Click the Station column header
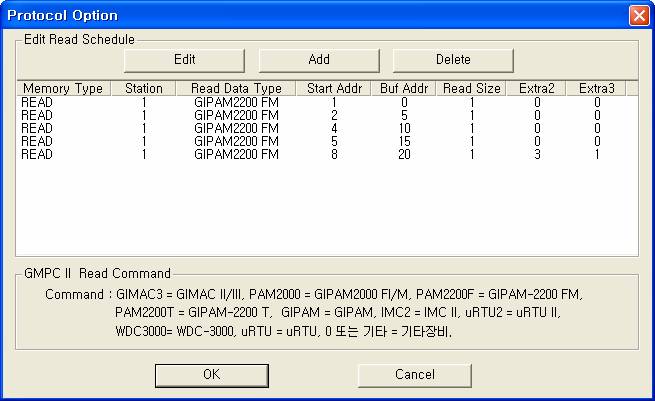655x401 pixels. click(x=143, y=89)
